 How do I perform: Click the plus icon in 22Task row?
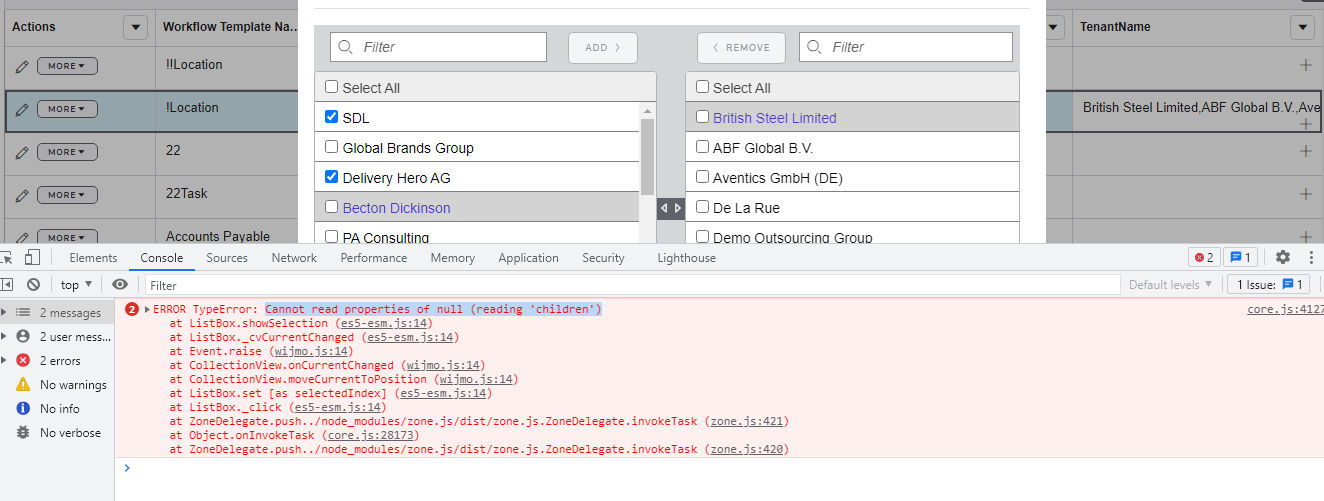tap(1305, 194)
